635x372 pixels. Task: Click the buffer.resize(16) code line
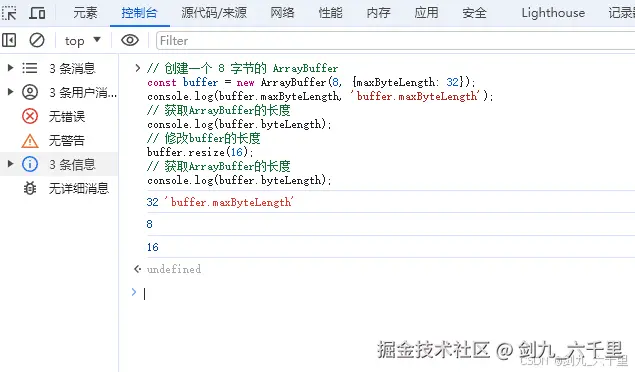(x=200, y=152)
